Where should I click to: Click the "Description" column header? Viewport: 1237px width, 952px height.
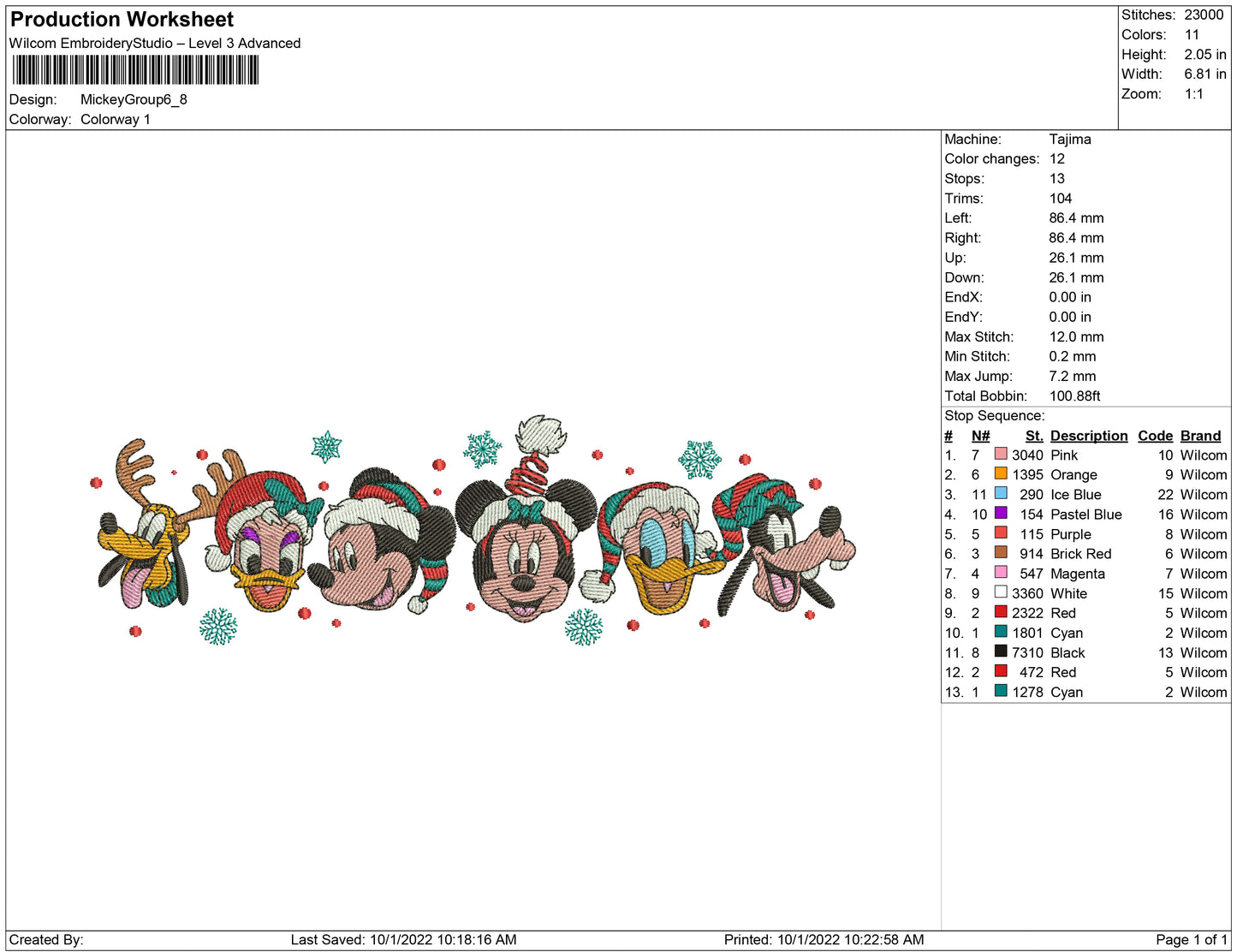[1089, 436]
